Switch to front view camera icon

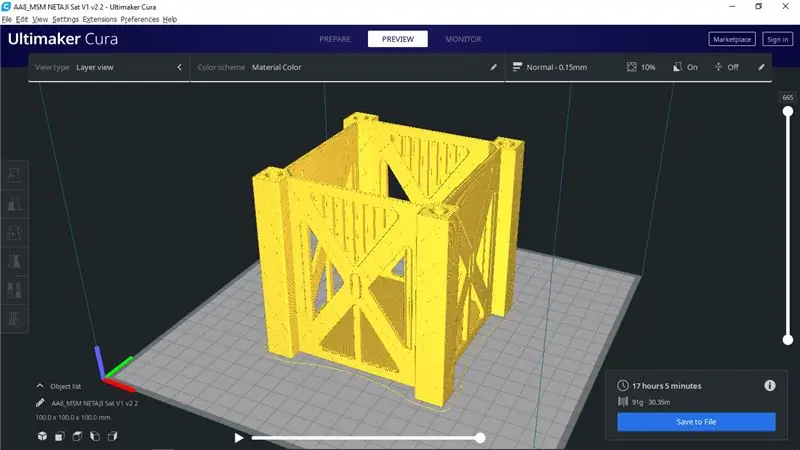60,436
